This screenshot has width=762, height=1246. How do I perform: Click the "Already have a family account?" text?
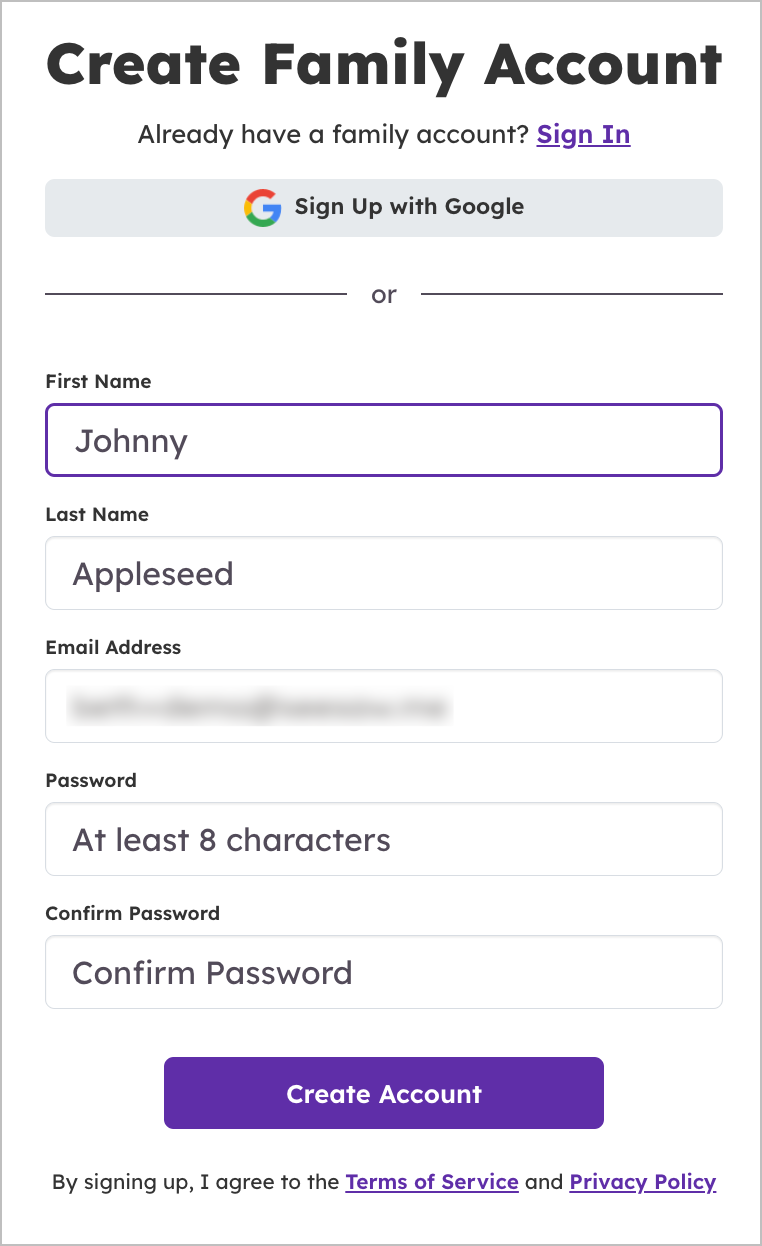[x=333, y=135]
